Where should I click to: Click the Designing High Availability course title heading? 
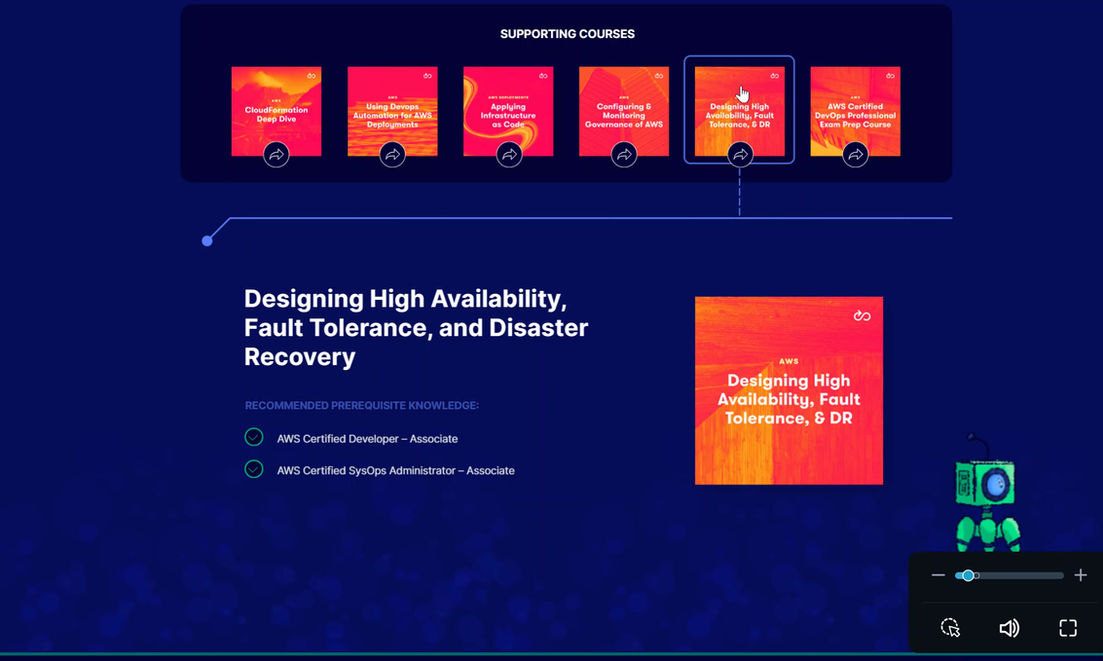click(416, 328)
